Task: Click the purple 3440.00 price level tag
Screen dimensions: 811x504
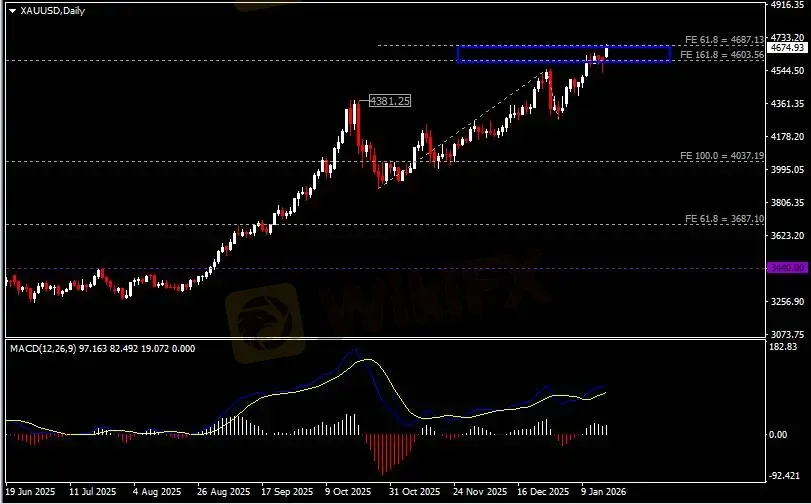Action: [x=787, y=268]
